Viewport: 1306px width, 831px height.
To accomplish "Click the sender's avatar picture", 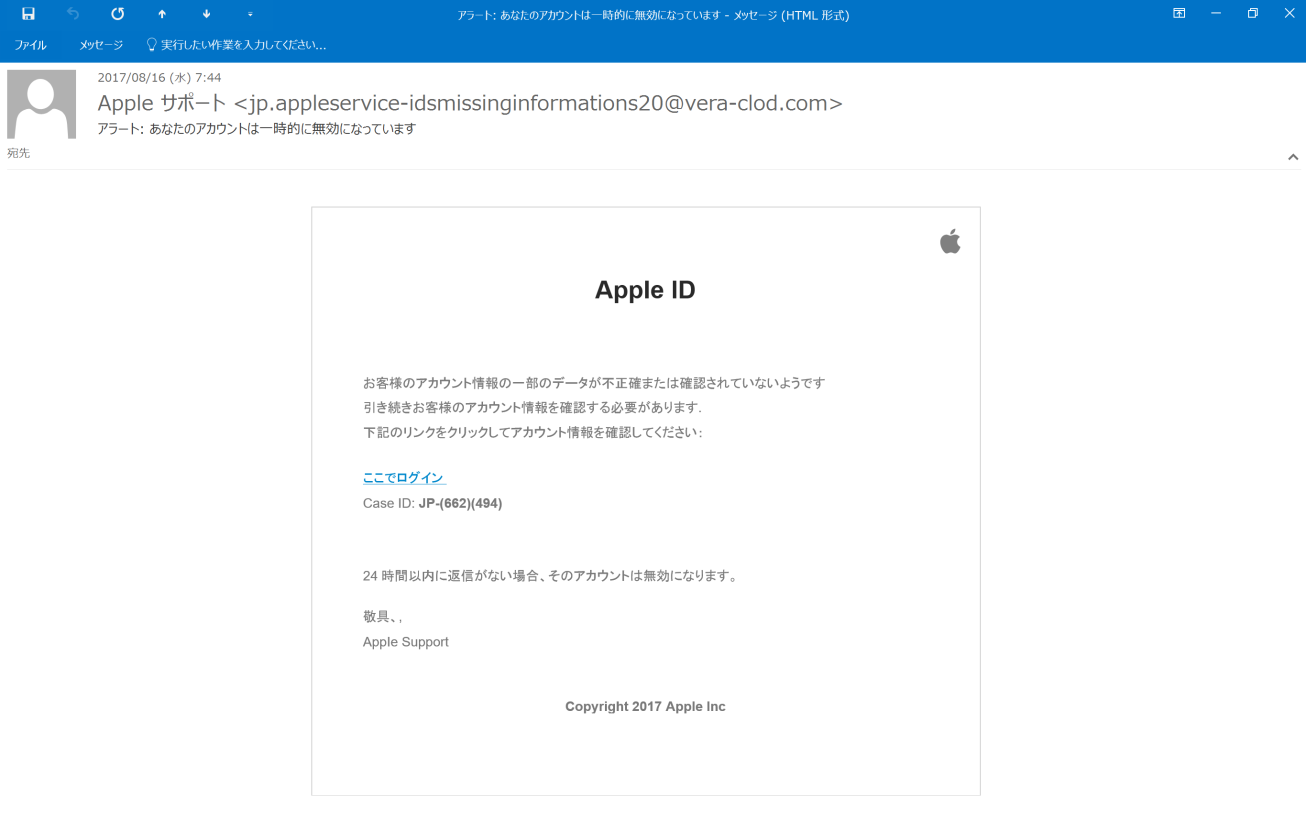I will coord(41,104).
